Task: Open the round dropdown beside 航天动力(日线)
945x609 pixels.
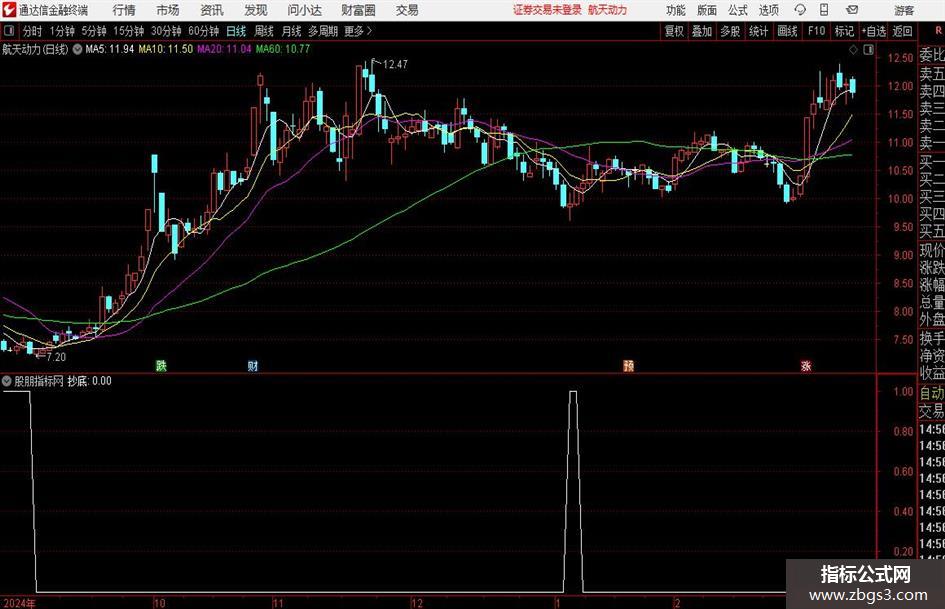Action: click(x=77, y=49)
